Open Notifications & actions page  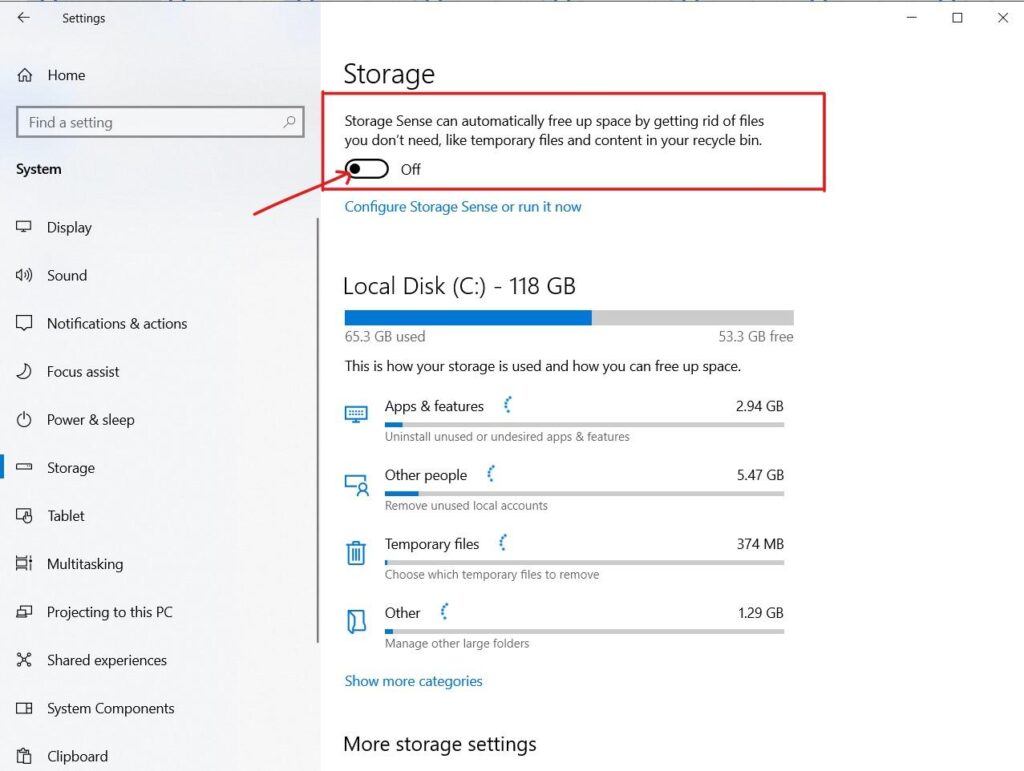159,323
